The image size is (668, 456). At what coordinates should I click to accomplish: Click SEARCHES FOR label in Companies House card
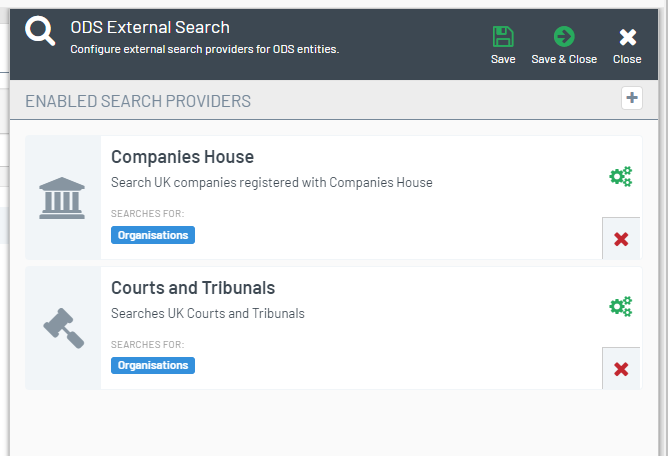[147, 214]
